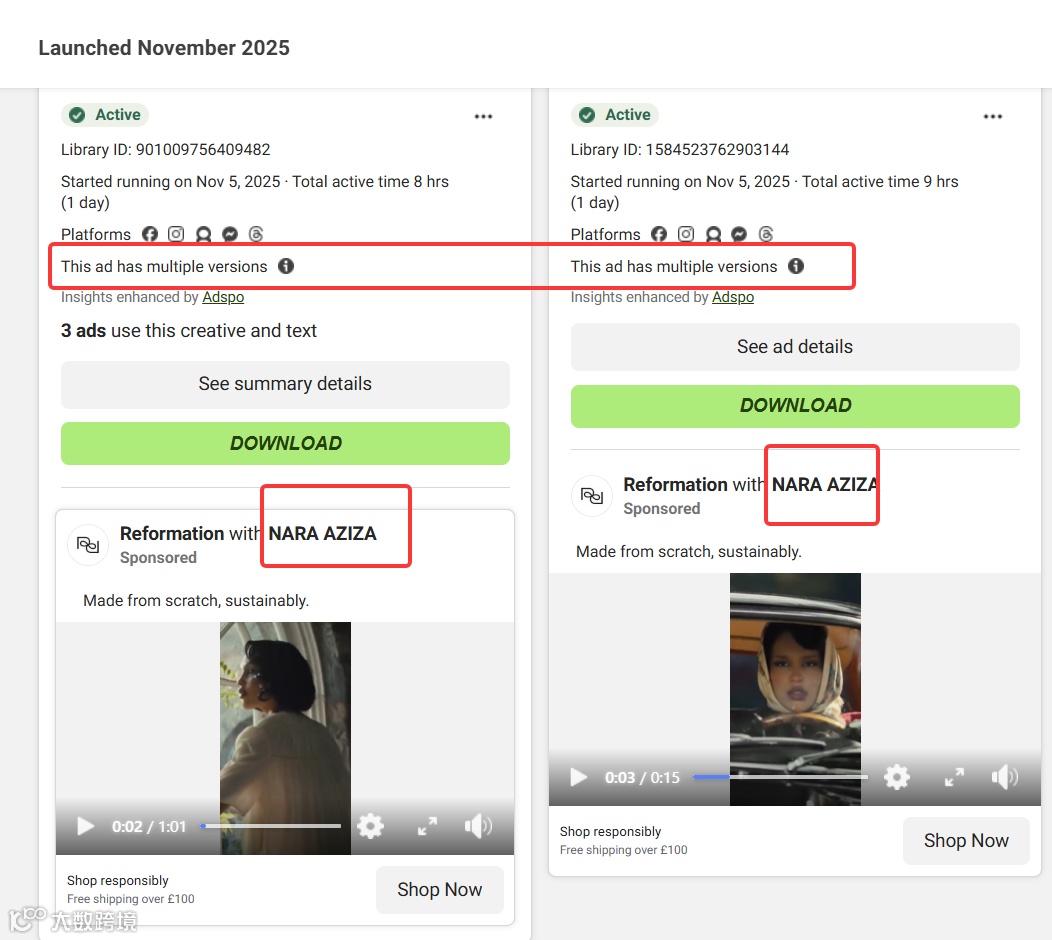Click Audience Network icon in right ad card

713,233
